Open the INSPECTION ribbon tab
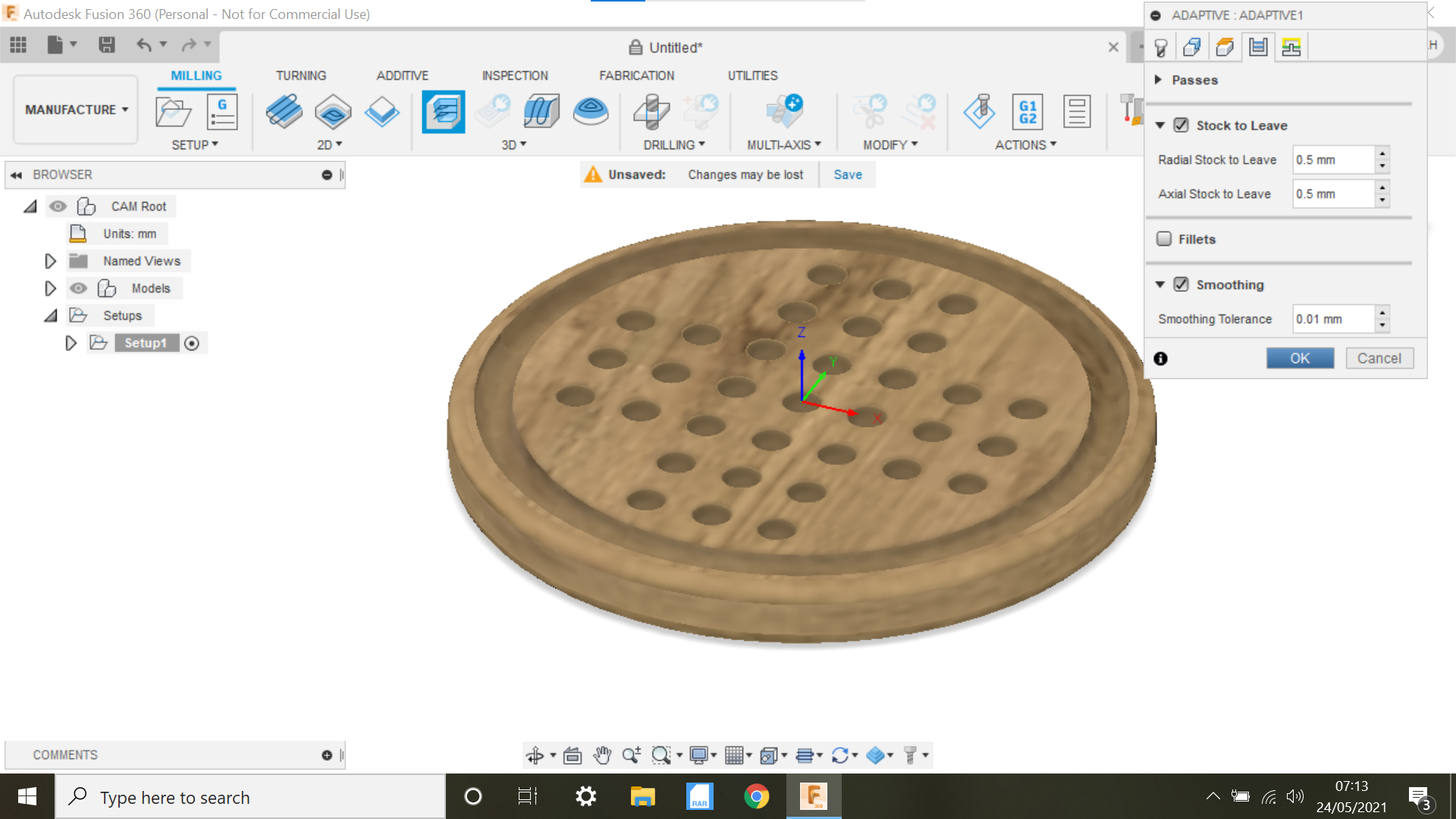Viewport: 1456px width, 819px height. [515, 75]
